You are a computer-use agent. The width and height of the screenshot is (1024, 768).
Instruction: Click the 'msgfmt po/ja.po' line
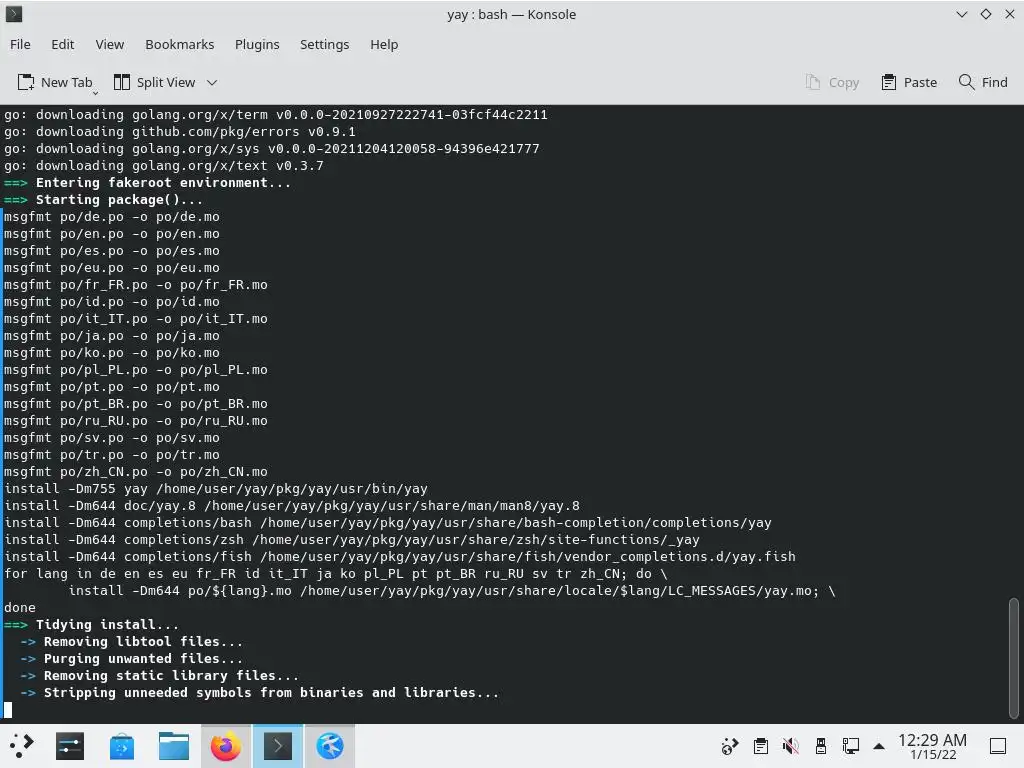(112, 336)
